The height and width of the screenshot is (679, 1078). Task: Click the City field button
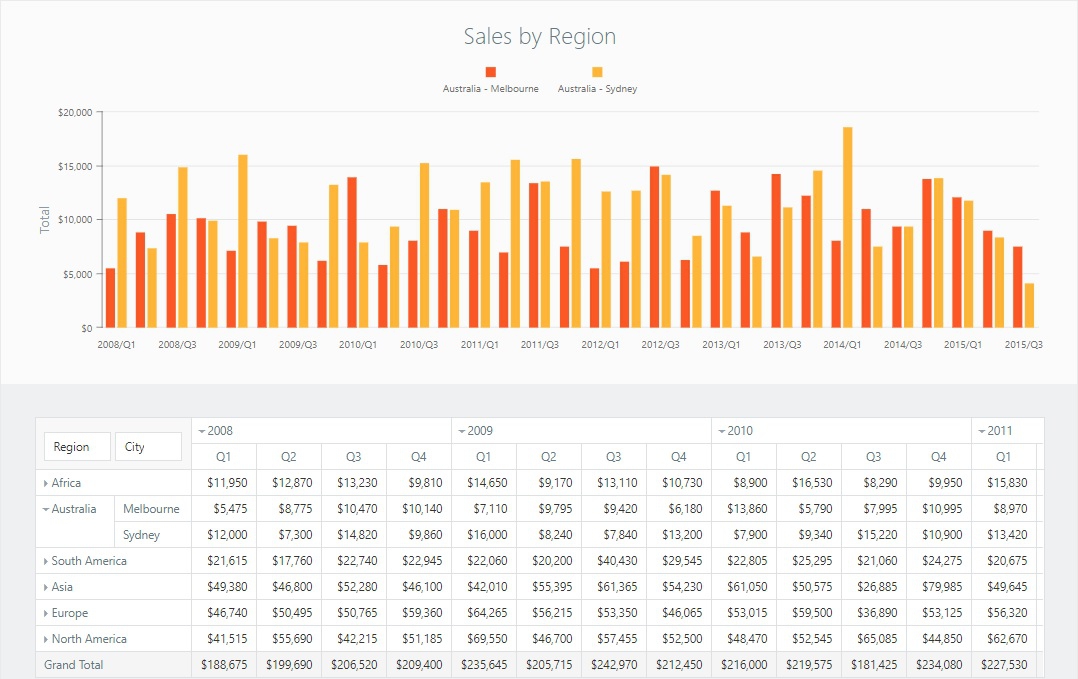click(147, 447)
